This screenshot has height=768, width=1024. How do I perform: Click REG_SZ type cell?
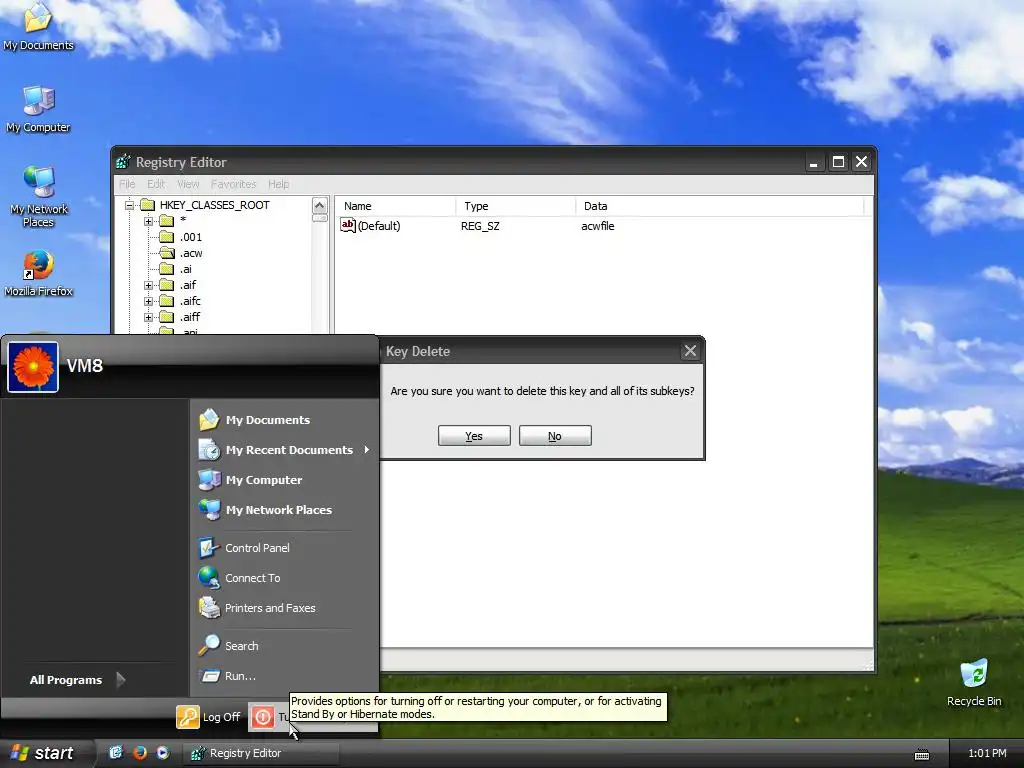tap(480, 226)
